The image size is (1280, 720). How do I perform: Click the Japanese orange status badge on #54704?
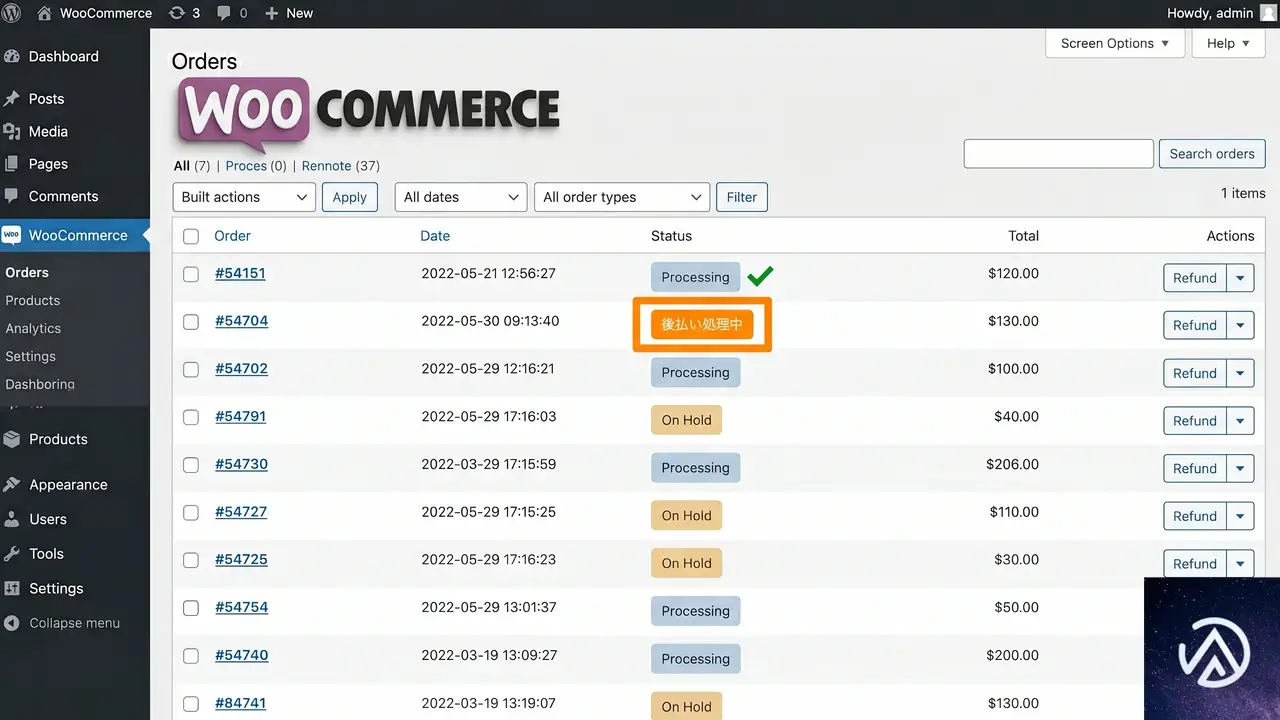coord(702,324)
